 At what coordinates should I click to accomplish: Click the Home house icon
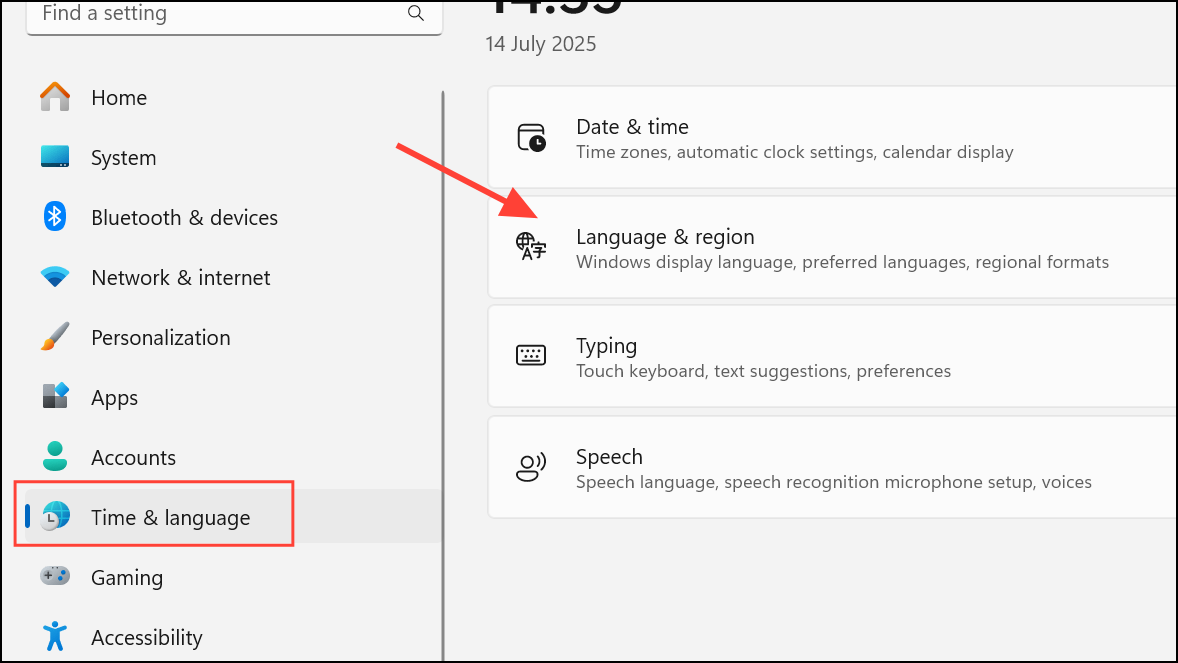tap(55, 97)
